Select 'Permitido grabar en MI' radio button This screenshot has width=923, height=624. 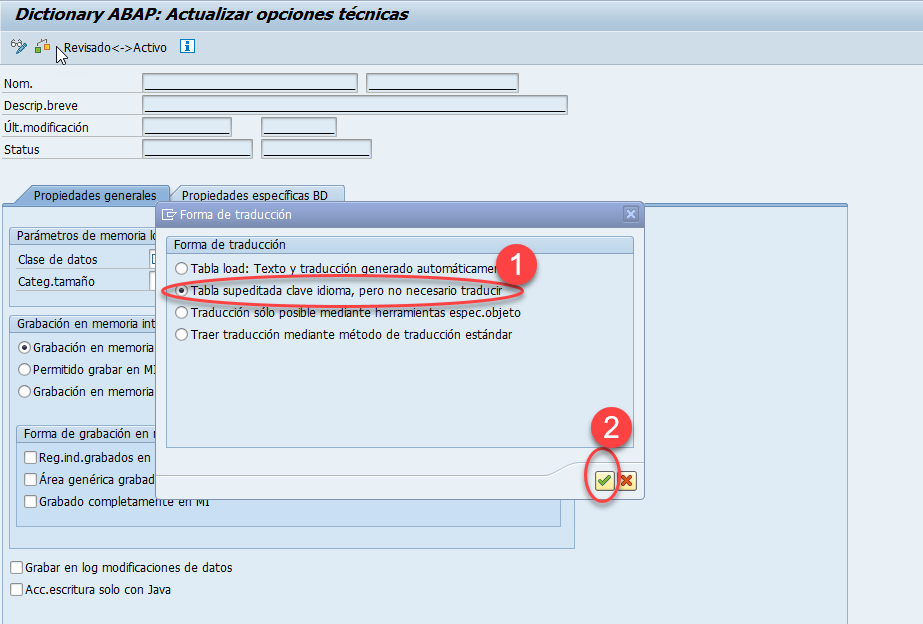point(24,370)
